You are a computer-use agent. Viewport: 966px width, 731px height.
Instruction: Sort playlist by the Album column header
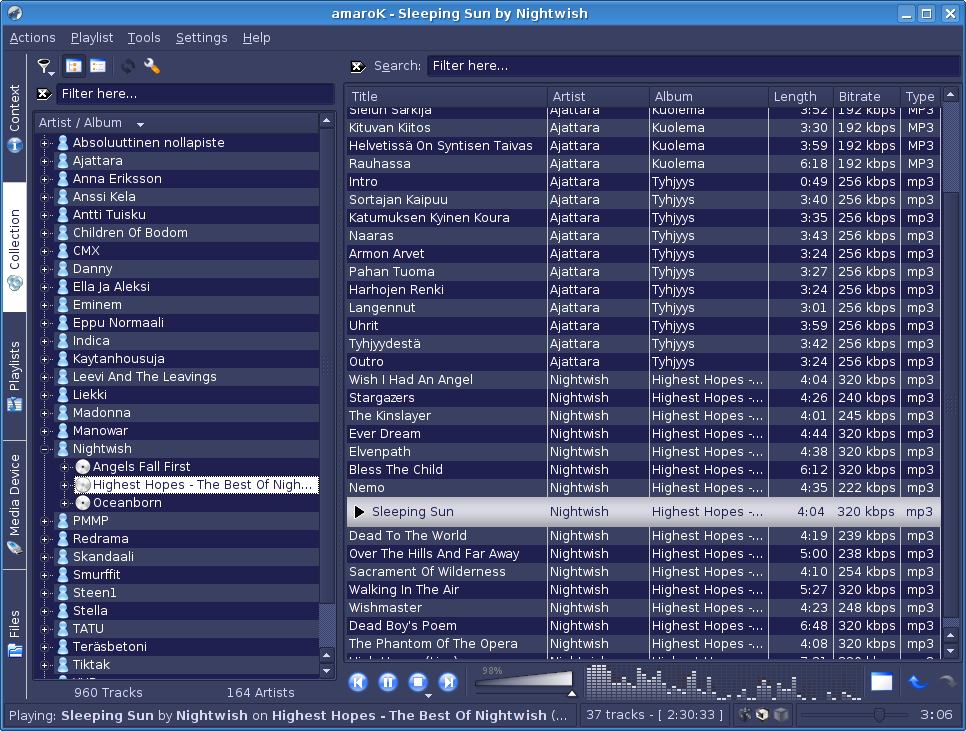pyautogui.click(x=708, y=97)
